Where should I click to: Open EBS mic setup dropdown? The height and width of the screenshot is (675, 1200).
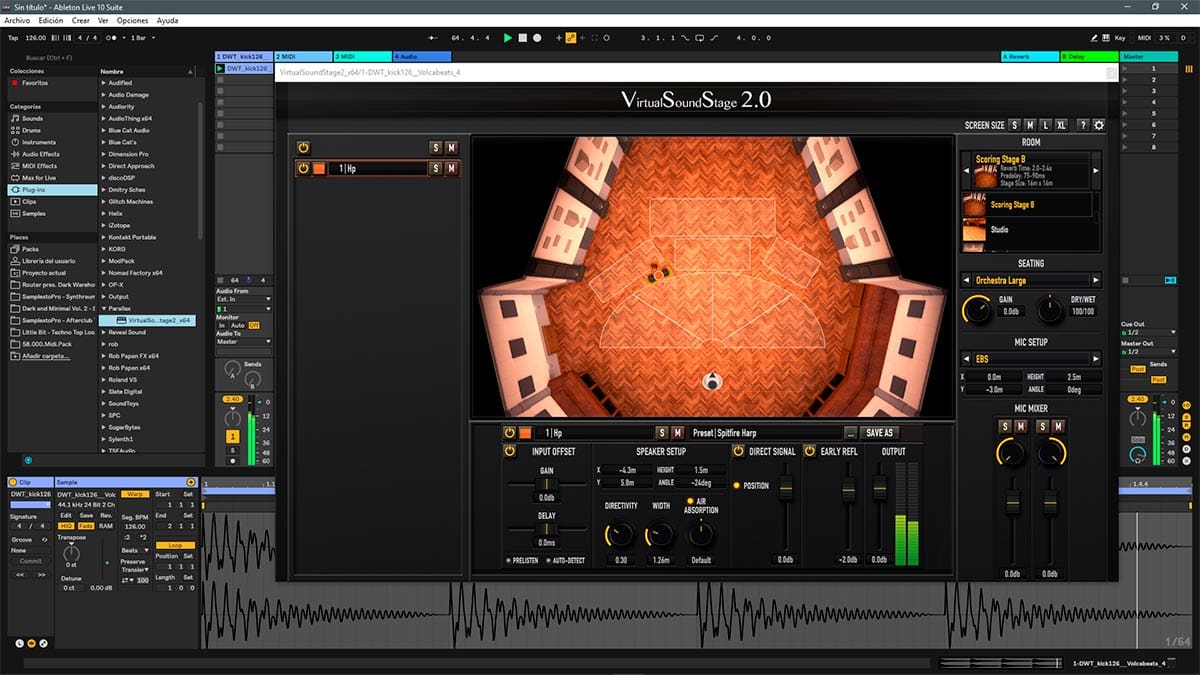tap(1031, 358)
